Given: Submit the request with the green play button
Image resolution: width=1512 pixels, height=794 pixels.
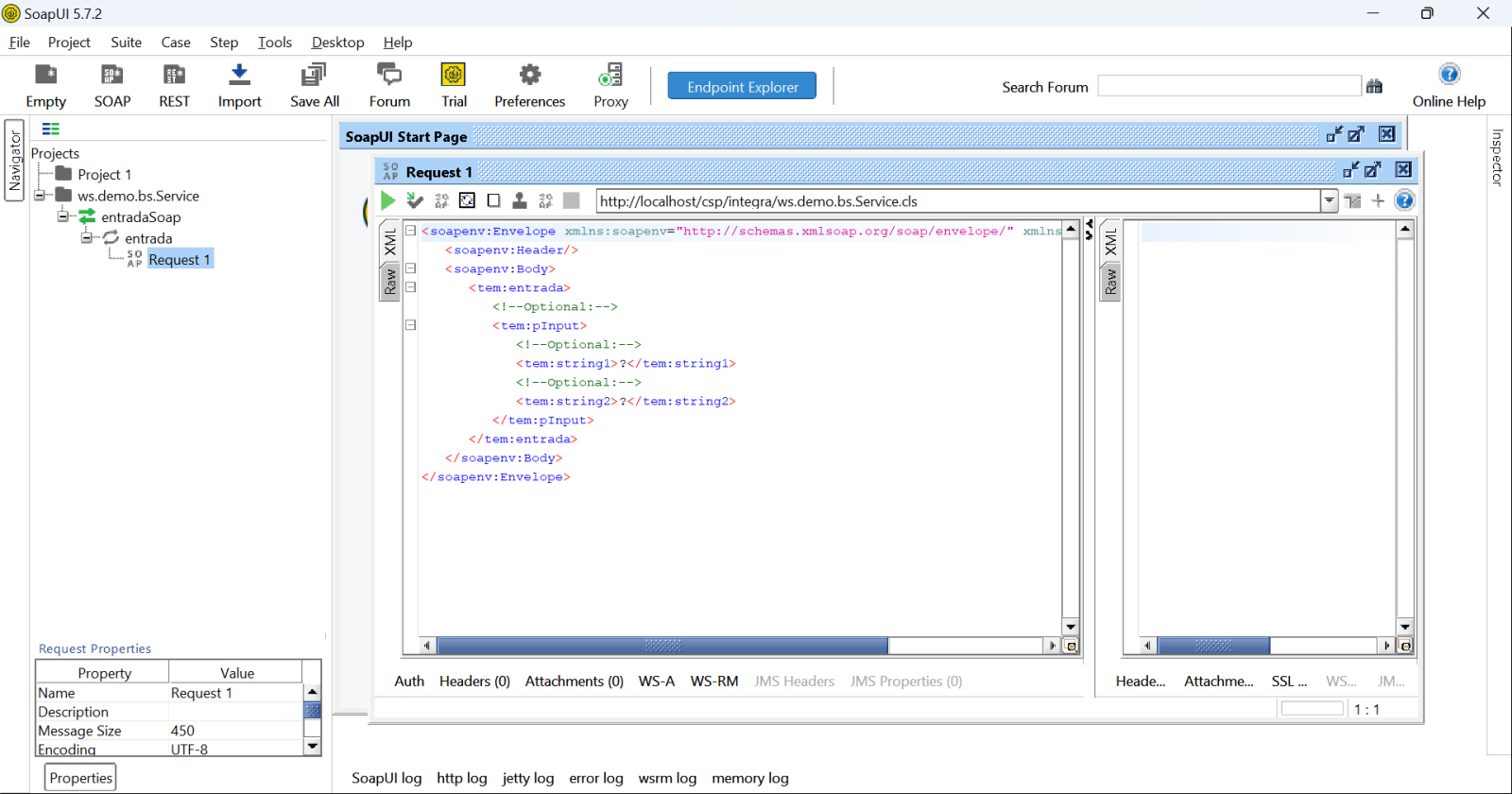Looking at the screenshot, I should [x=387, y=200].
